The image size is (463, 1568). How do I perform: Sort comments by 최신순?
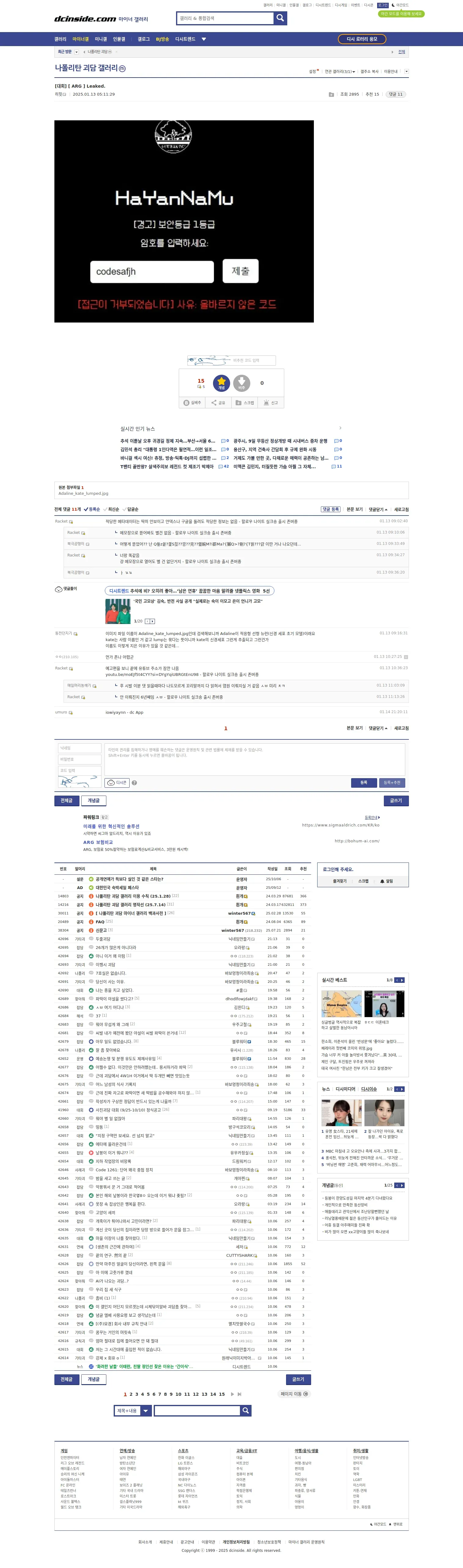pos(111,509)
